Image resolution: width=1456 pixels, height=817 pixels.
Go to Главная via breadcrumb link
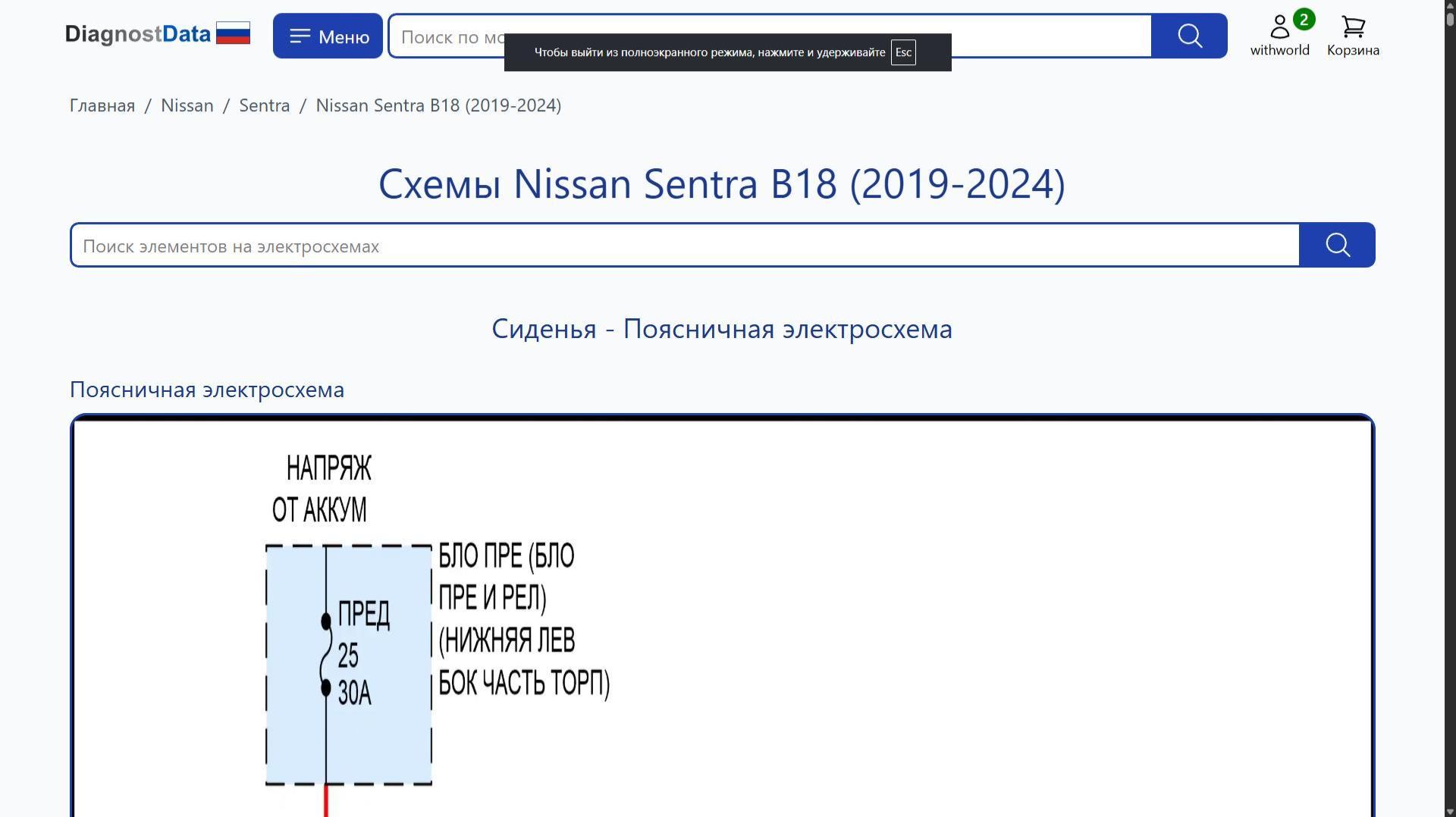coord(101,105)
